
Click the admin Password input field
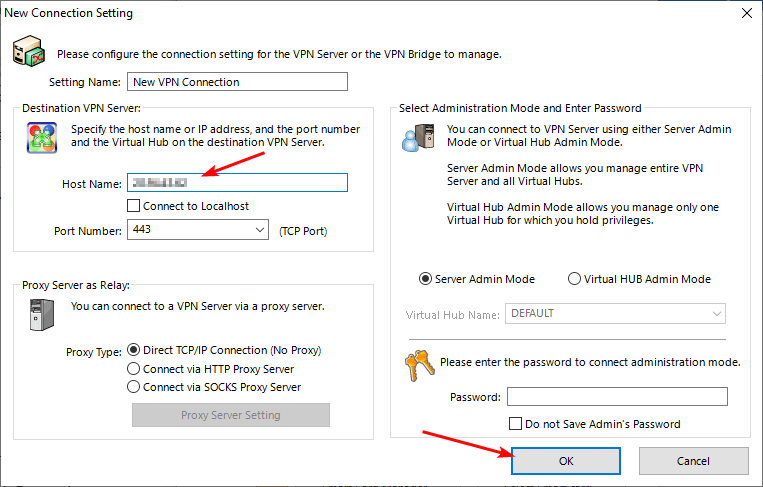coord(617,397)
